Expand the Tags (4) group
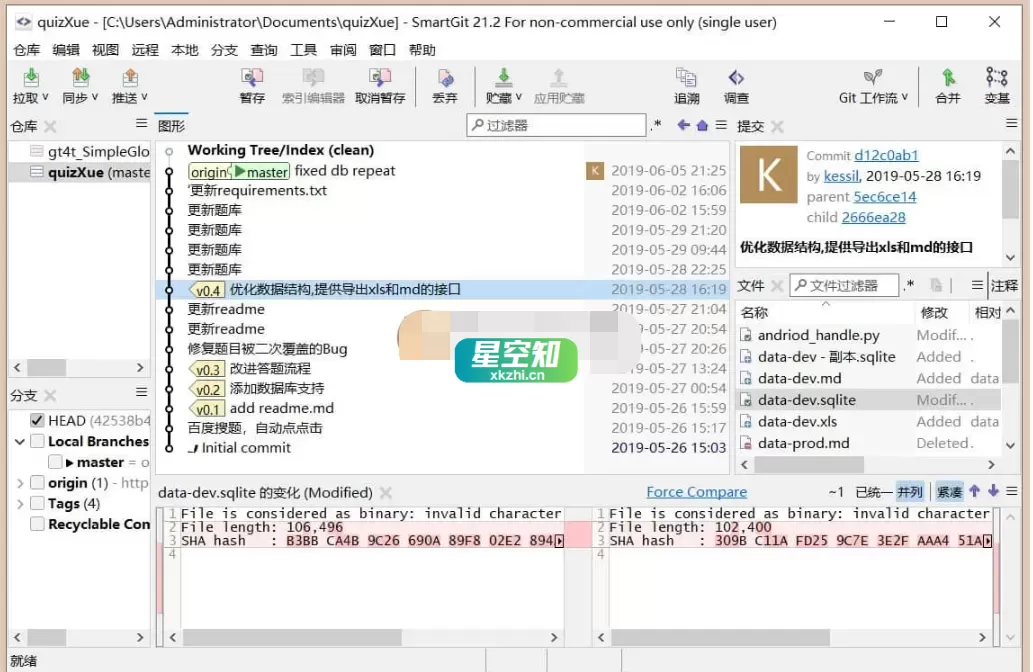Screen dimensions: 1033x672 pos(18,504)
